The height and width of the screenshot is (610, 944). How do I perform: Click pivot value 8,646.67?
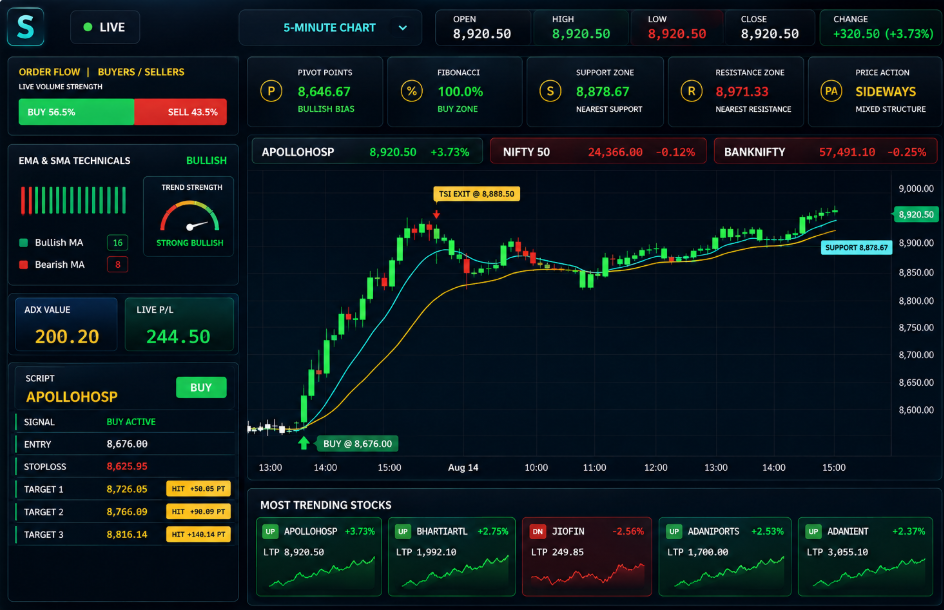pos(324,92)
